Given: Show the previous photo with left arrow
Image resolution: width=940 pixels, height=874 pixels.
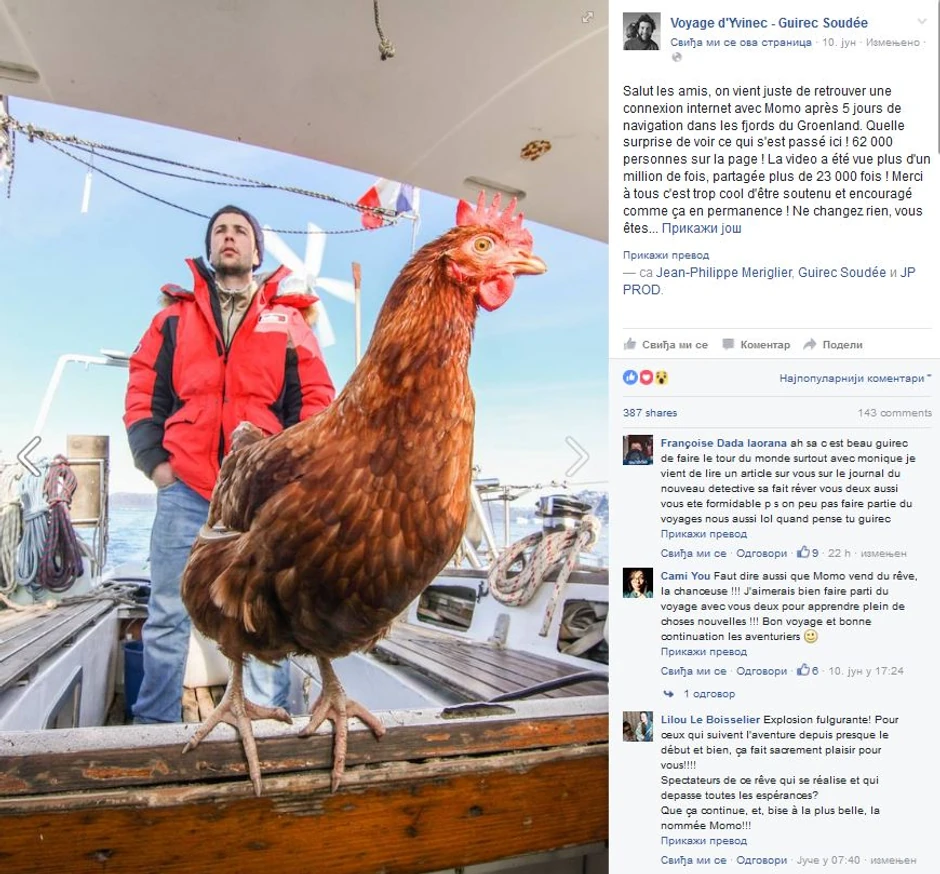Looking at the screenshot, I should tap(29, 456).
